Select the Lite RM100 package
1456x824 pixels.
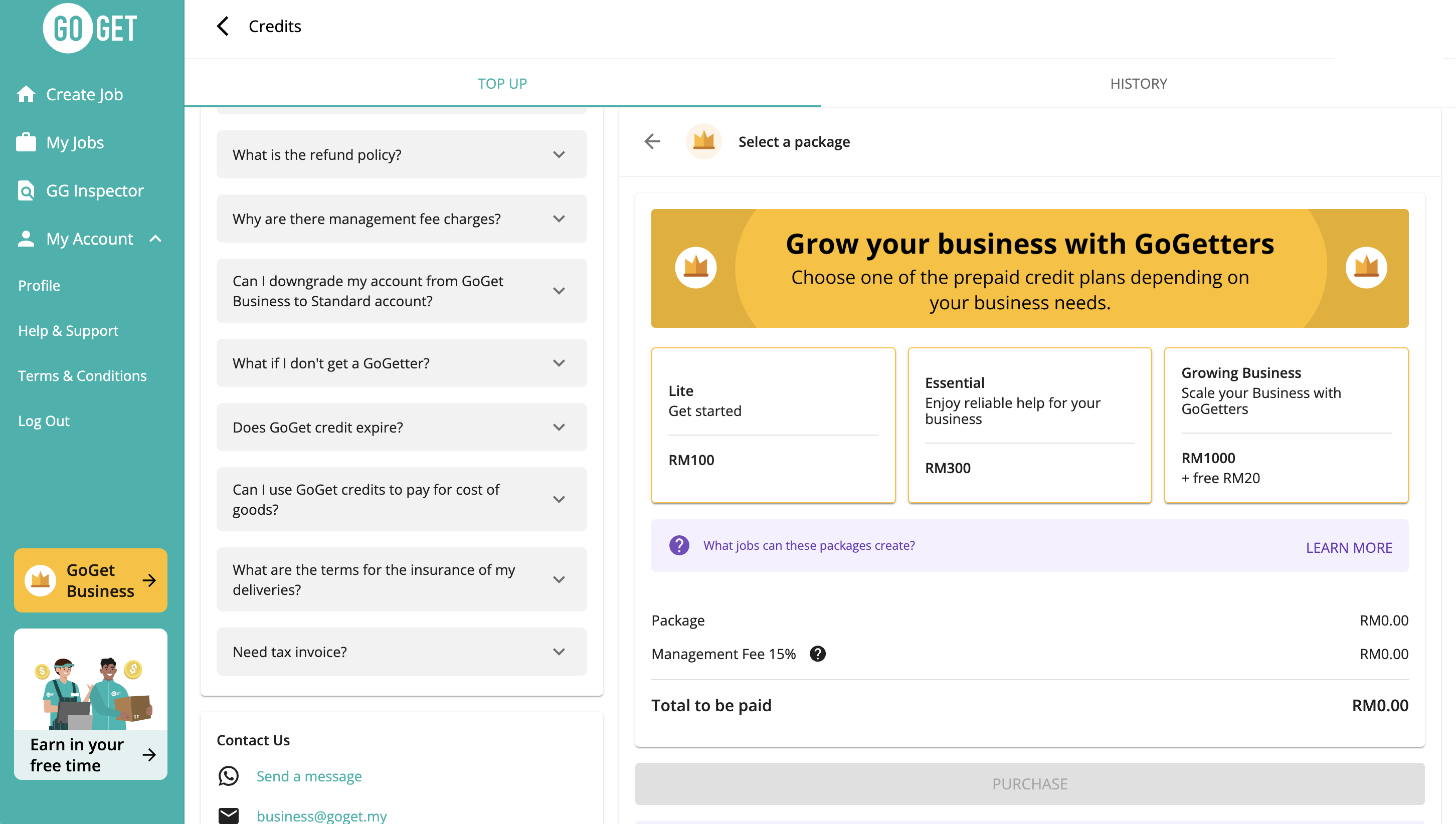(773, 425)
